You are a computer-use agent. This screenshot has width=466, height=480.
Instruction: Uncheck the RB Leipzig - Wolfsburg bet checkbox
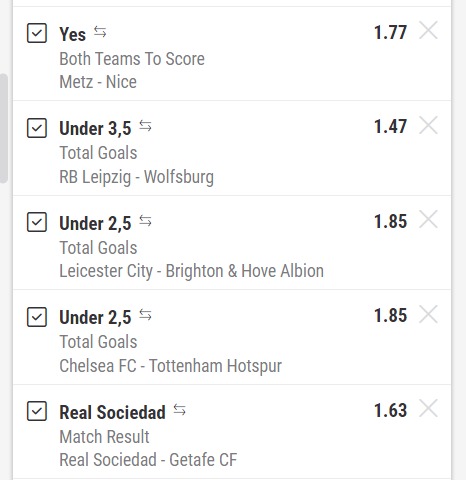click(37, 128)
